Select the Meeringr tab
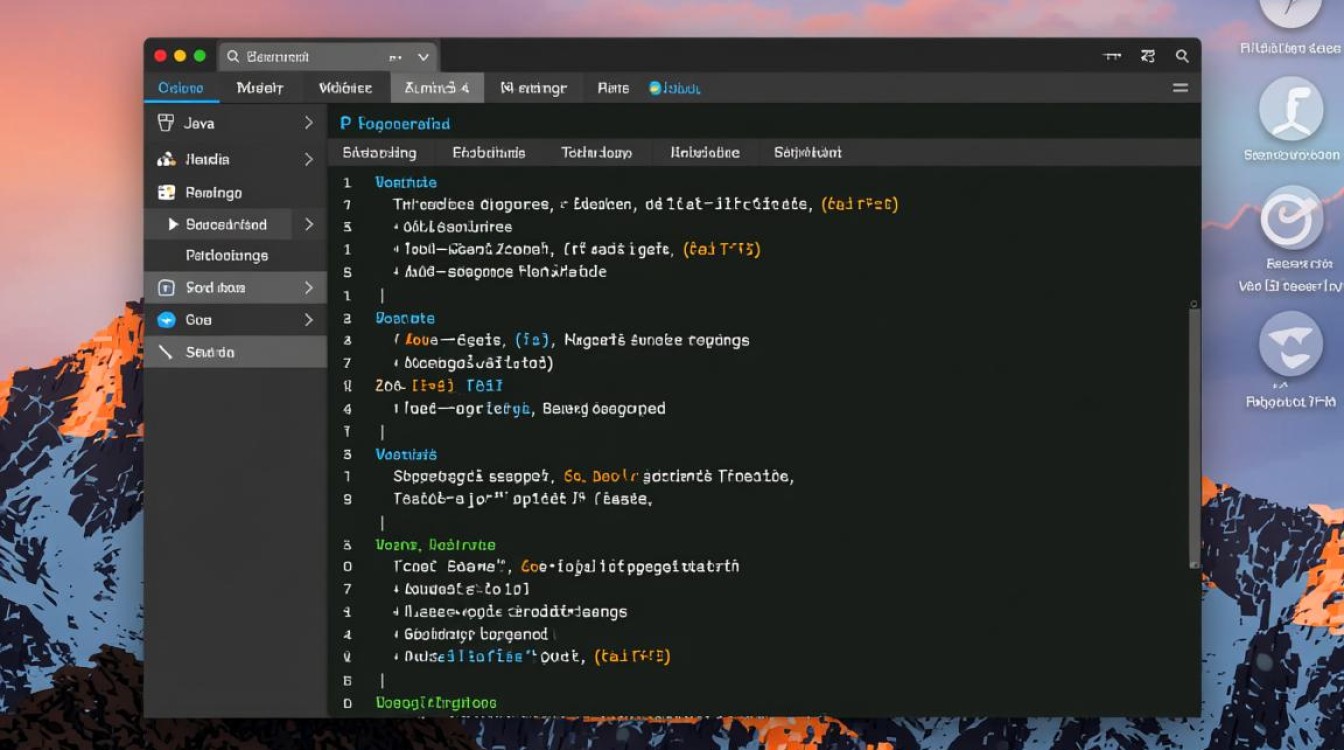The height and width of the screenshot is (750, 1344). pos(534,88)
